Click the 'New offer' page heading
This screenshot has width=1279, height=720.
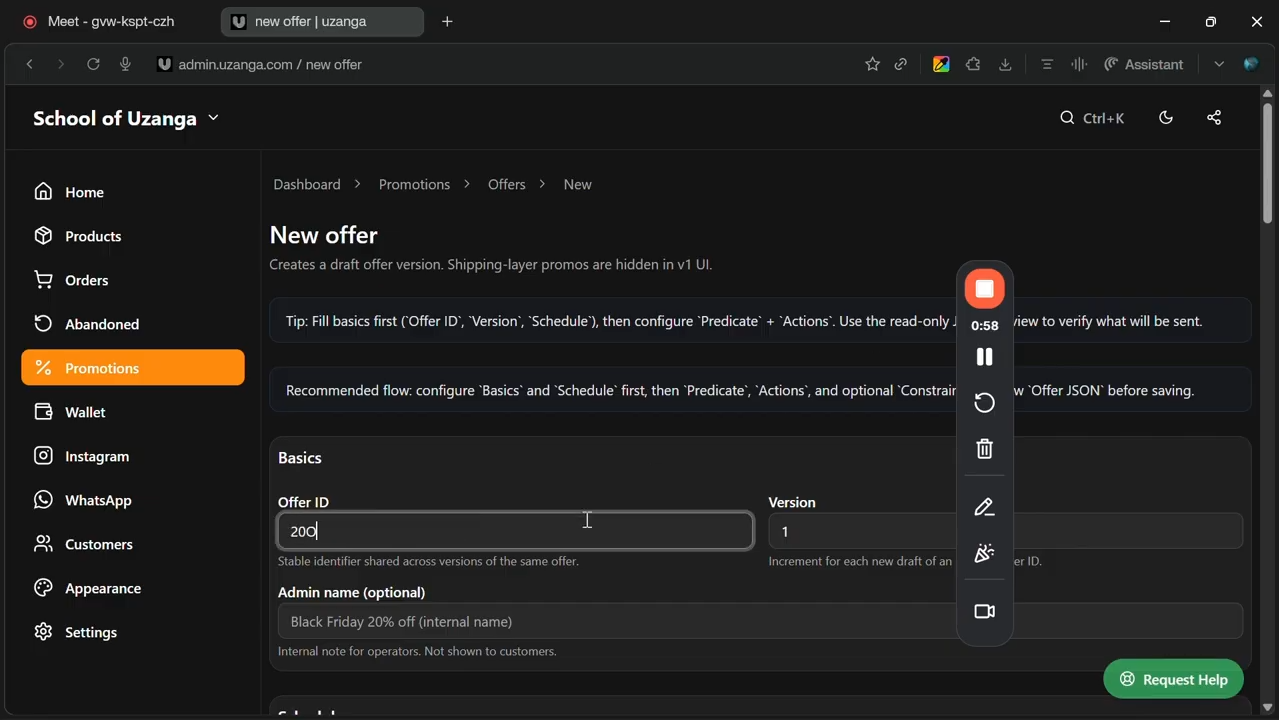coord(324,235)
